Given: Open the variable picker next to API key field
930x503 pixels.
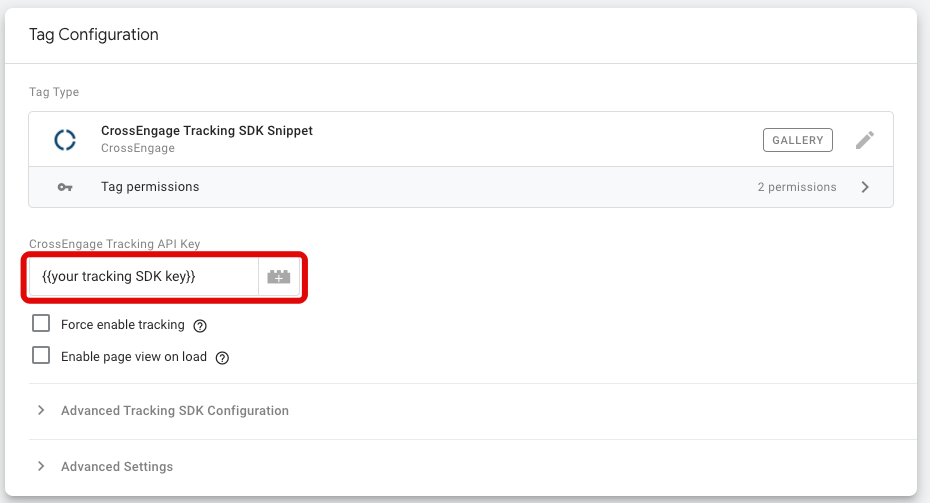Looking at the screenshot, I should pos(279,277).
